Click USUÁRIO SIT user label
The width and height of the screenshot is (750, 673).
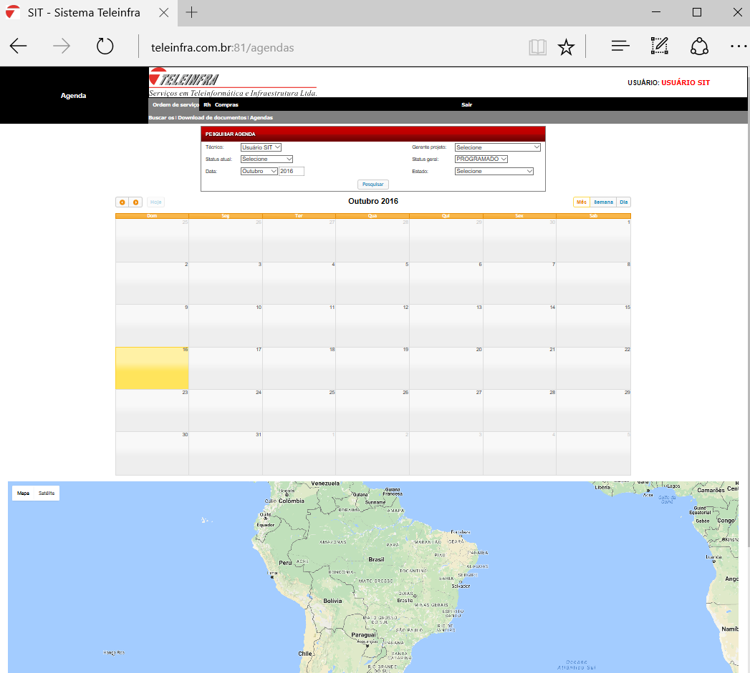[x=685, y=83]
